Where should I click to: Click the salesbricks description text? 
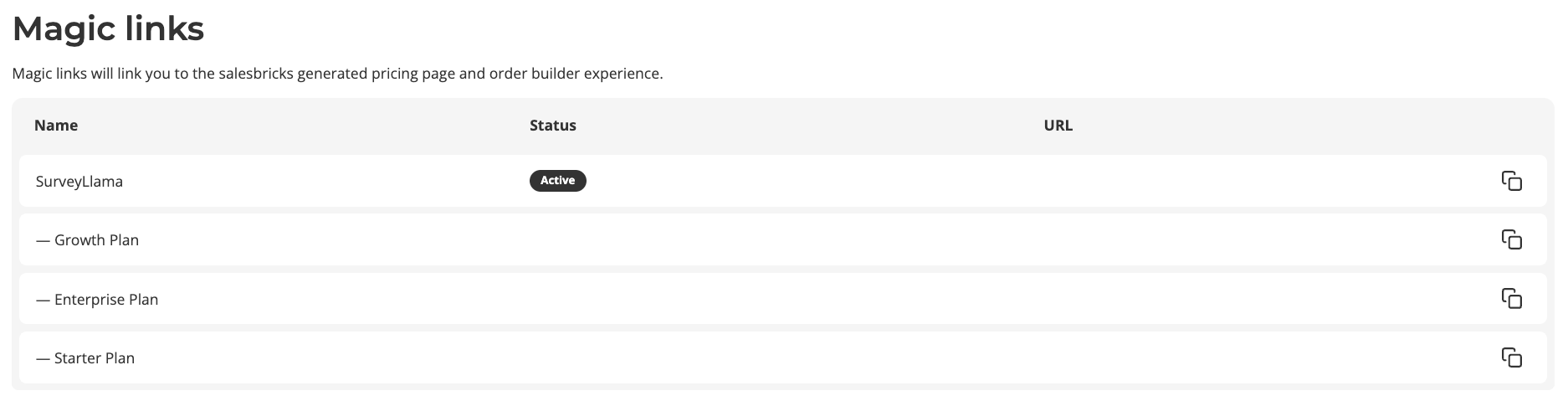[x=338, y=74]
